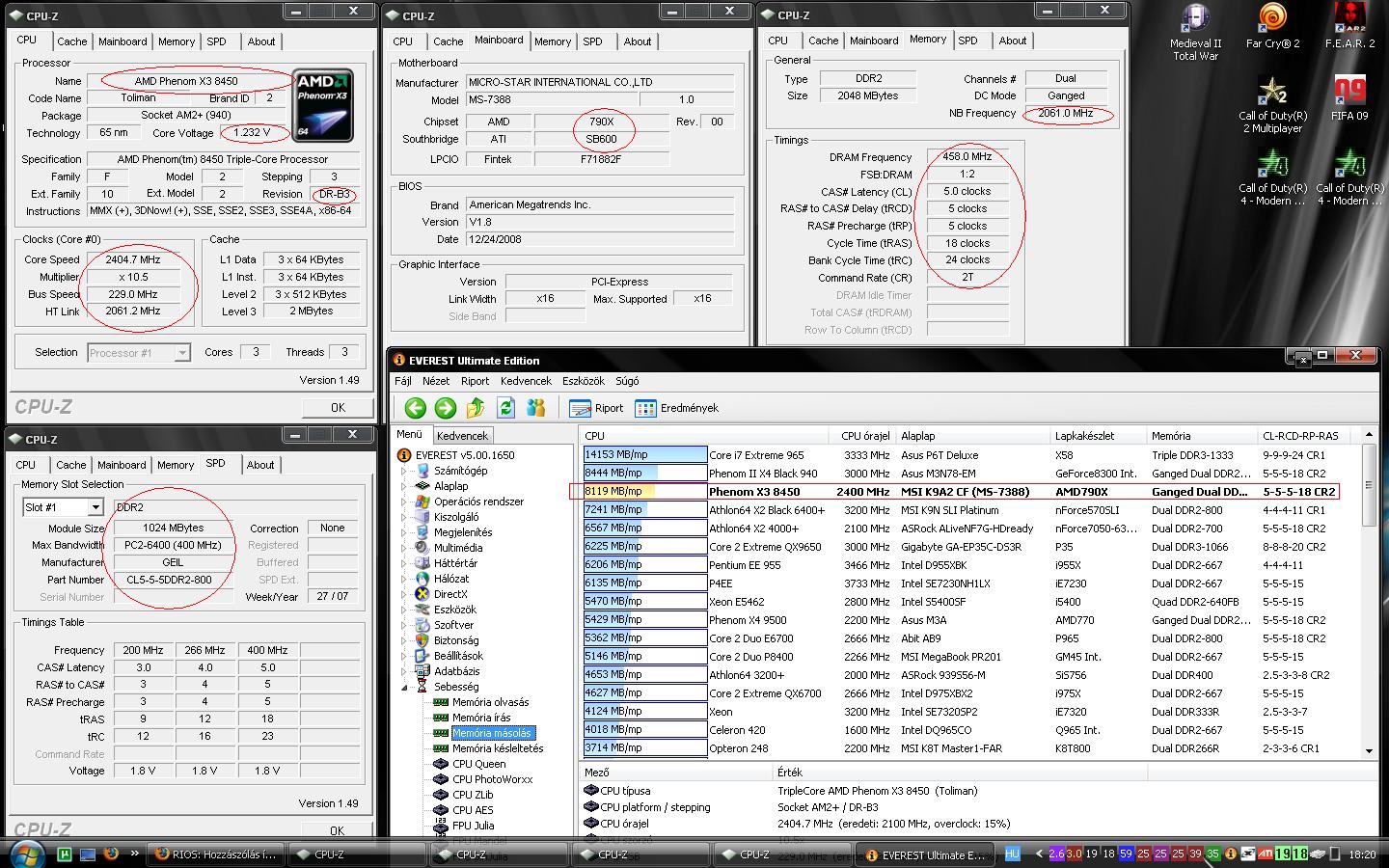This screenshot has width=1389, height=868.
Task: Open the Processor #1 selection dropdown
Action: pyautogui.click(x=182, y=353)
